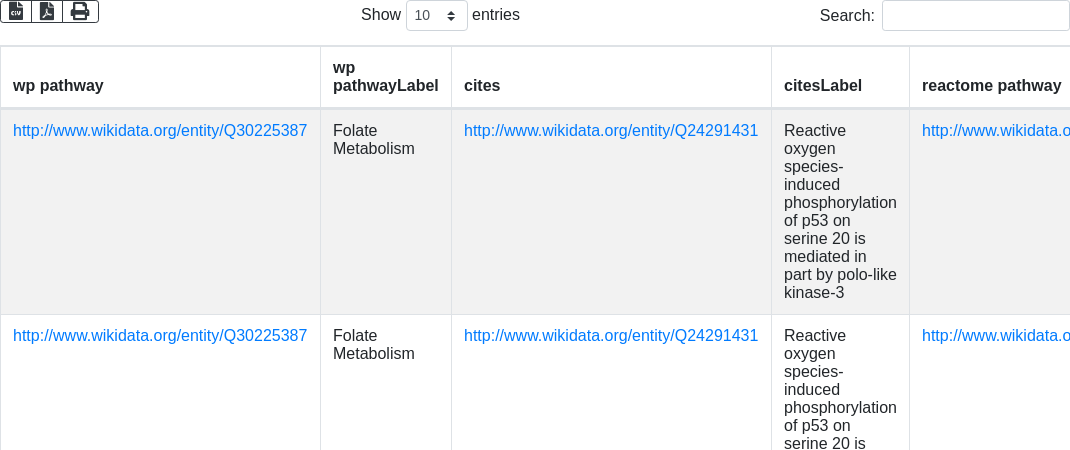
Task: Open first row Q30225387 wp pathway link
Action: [160, 130]
